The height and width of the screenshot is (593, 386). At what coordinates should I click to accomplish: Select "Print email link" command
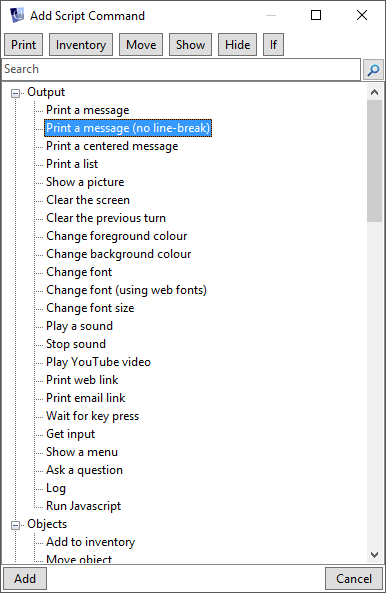[85, 398]
